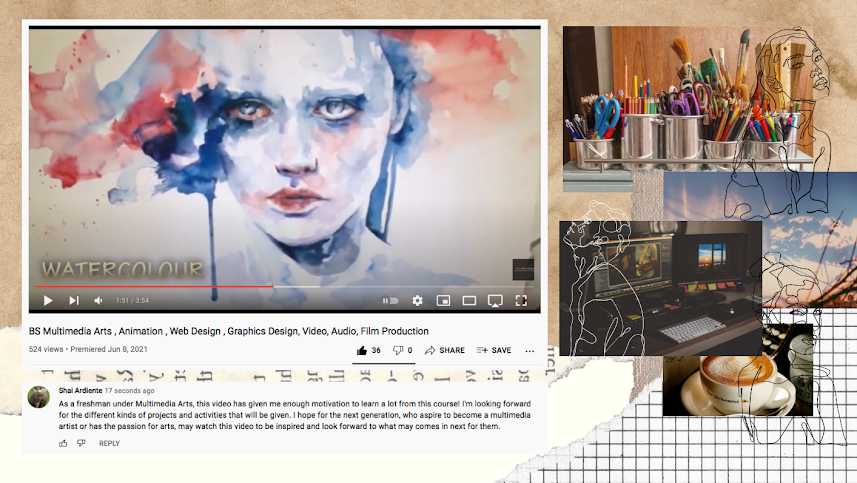The image size is (857, 483).
Task: Enter full screen mode
Action: tap(521, 301)
